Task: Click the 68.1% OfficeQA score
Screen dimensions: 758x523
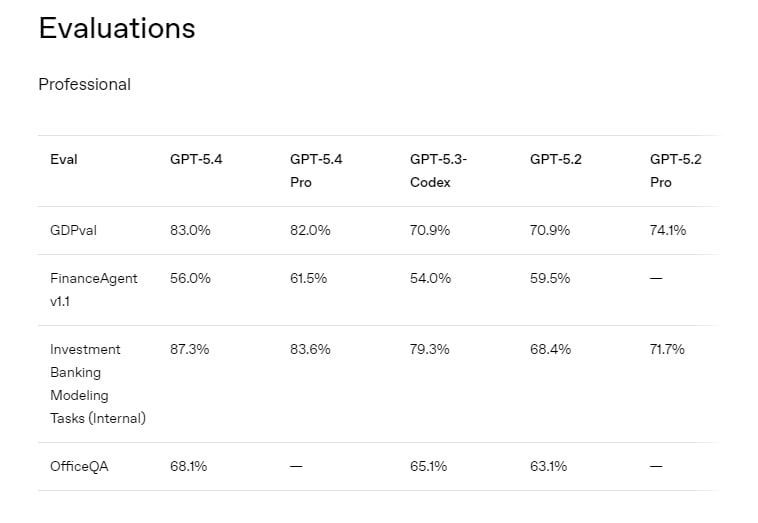Action: pyautogui.click(x=188, y=466)
